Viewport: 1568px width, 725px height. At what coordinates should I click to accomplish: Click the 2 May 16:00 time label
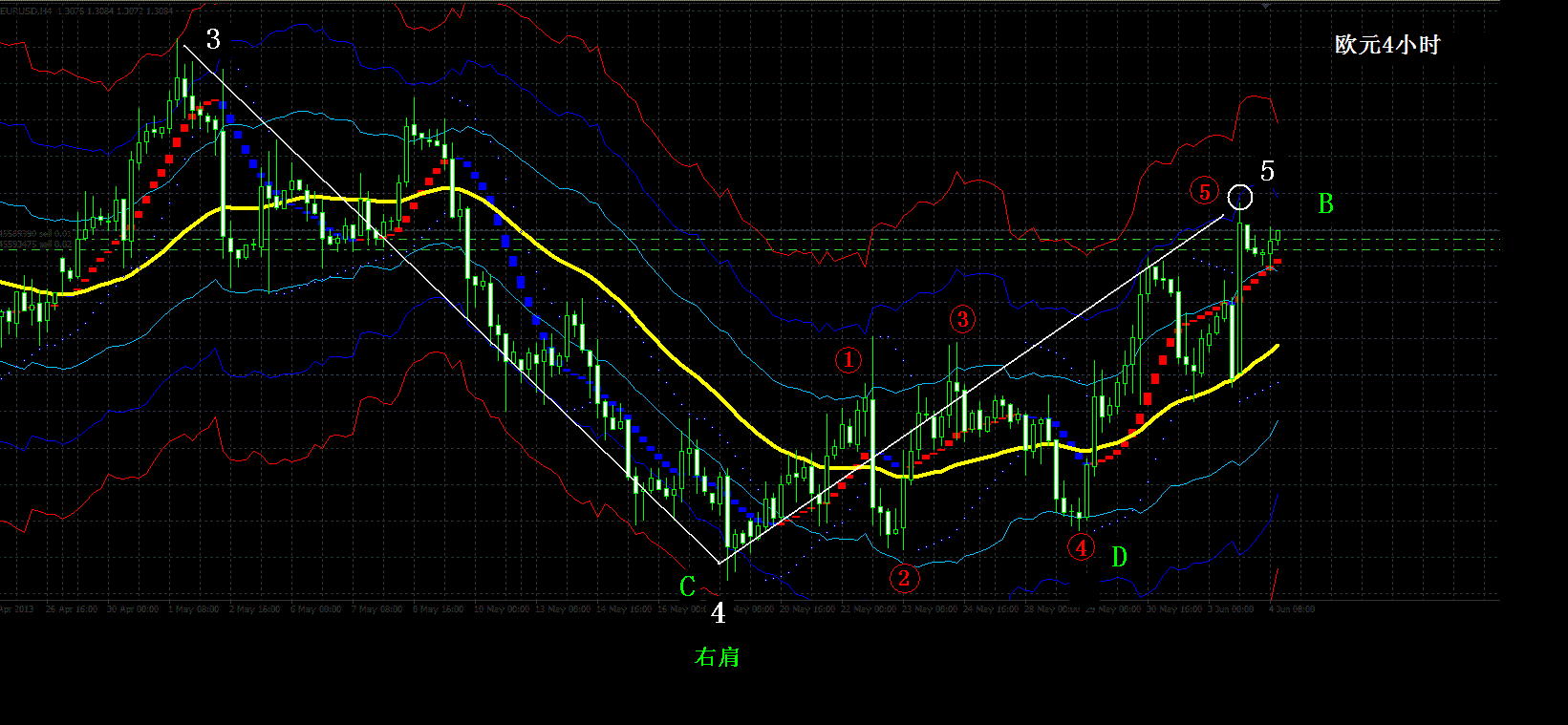pos(255,609)
